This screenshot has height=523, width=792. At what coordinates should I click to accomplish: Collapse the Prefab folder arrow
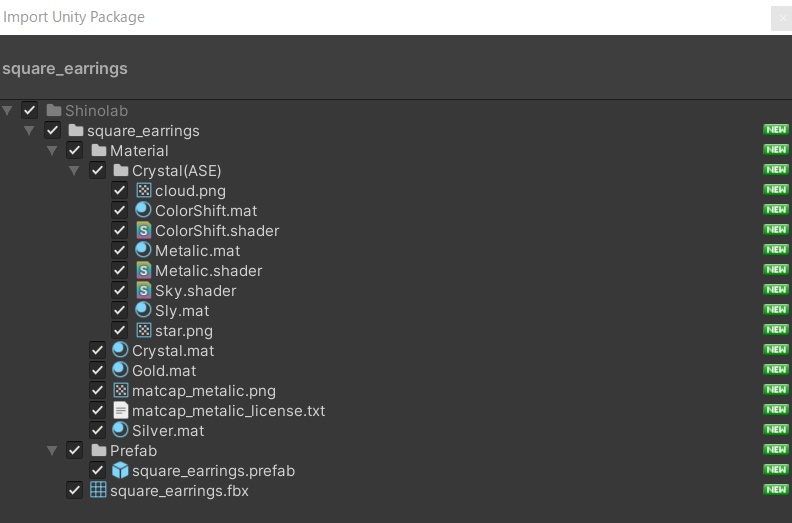52,450
